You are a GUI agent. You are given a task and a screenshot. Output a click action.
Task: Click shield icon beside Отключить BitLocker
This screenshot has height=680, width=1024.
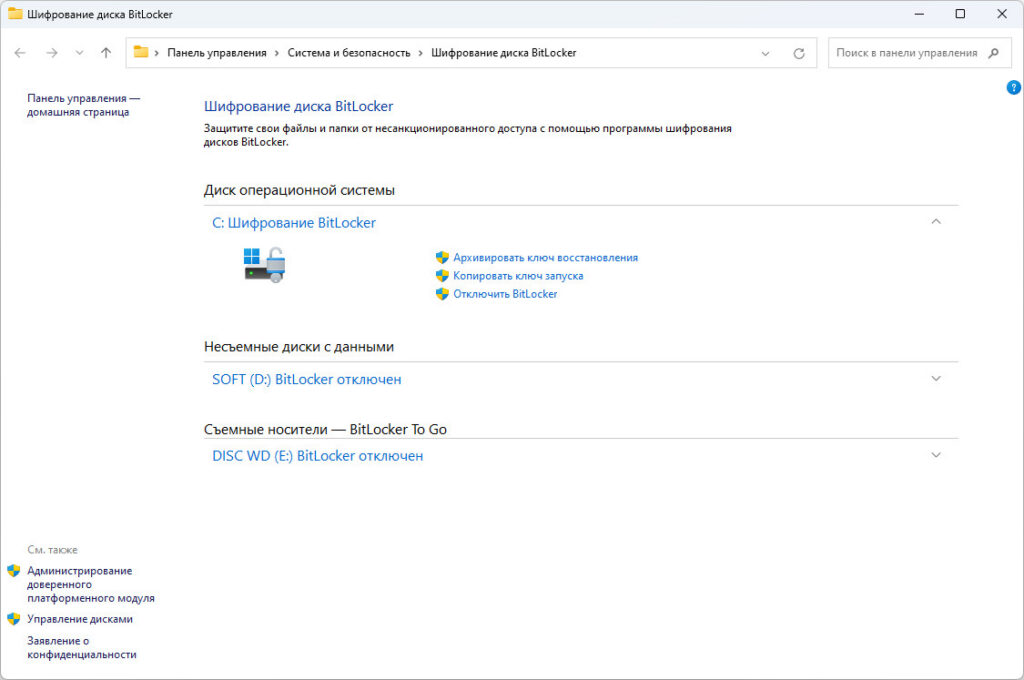point(442,294)
